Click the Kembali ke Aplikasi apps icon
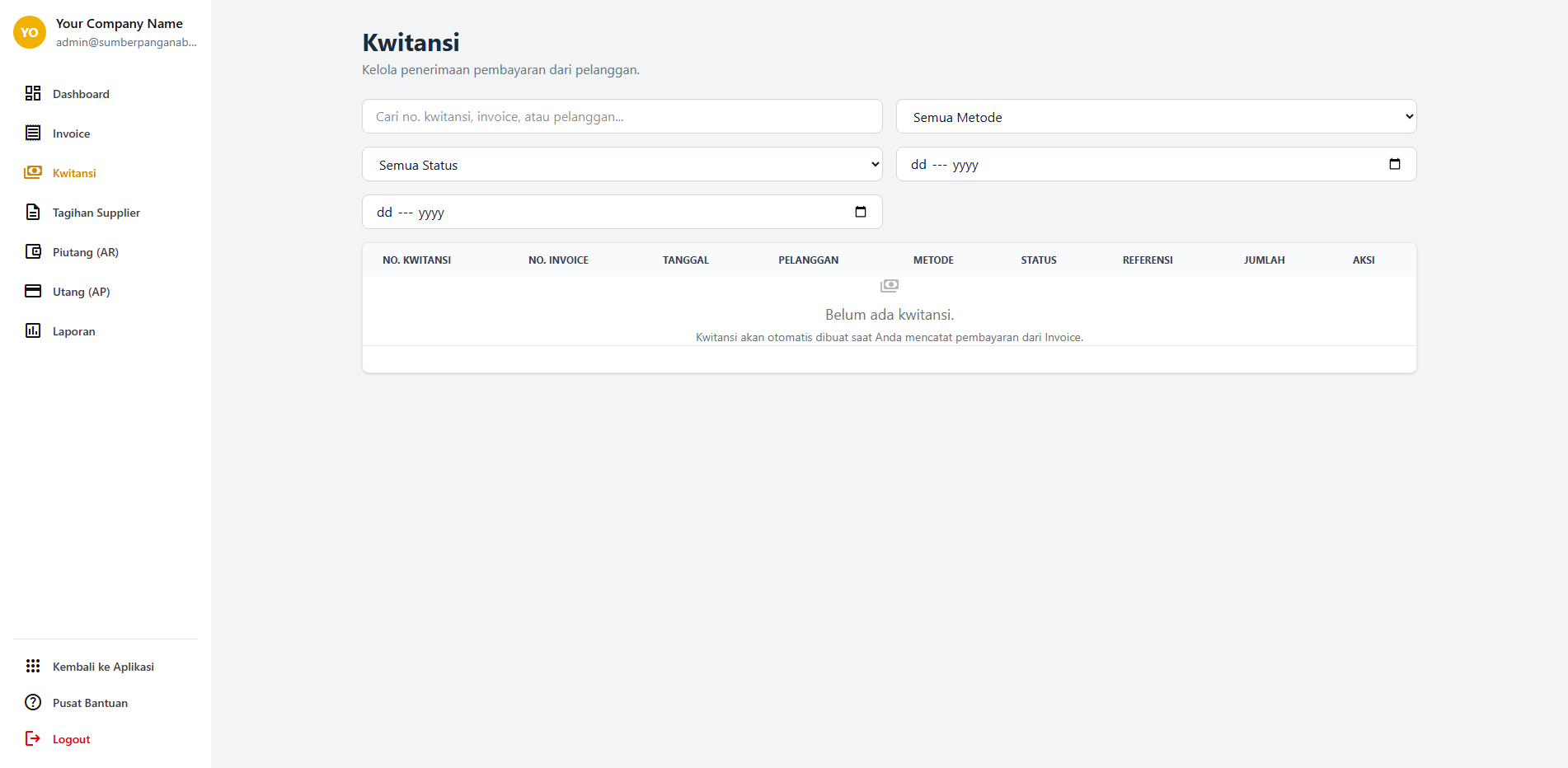This screenshot has width=1568, height=768. 33,666
